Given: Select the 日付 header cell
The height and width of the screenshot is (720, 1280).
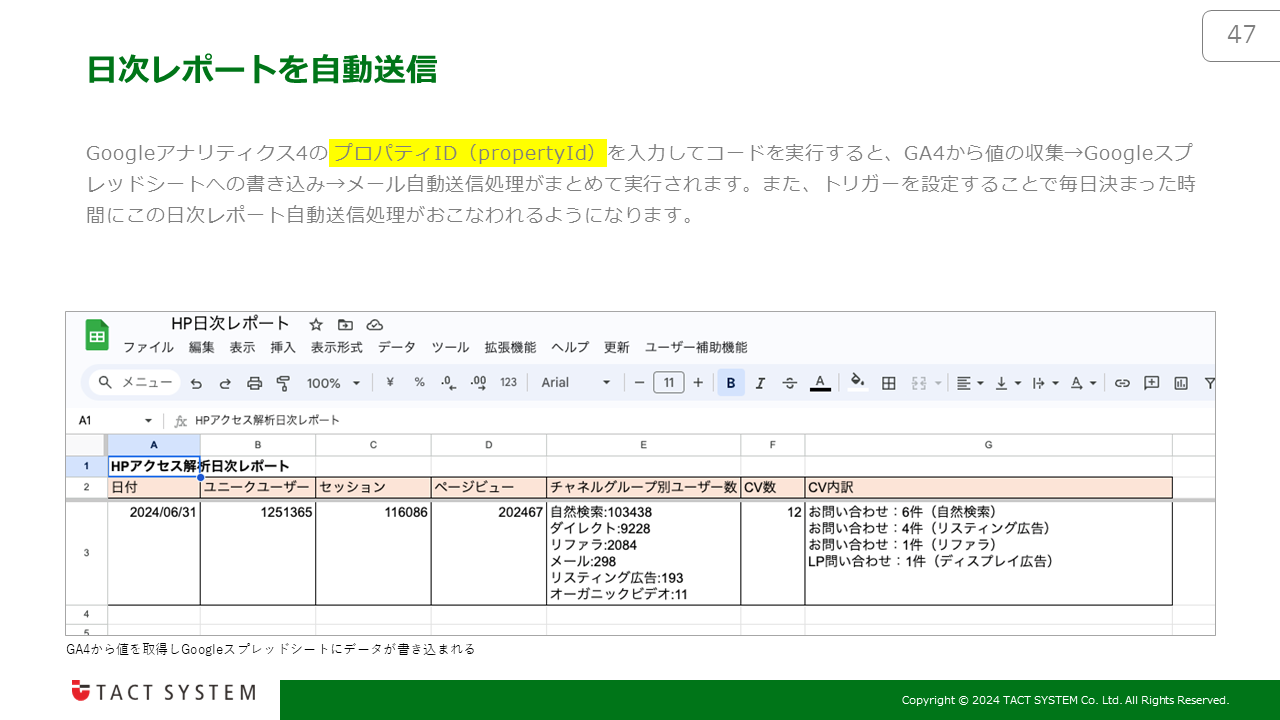Looking at the screenshot, I should coord(154,488).
